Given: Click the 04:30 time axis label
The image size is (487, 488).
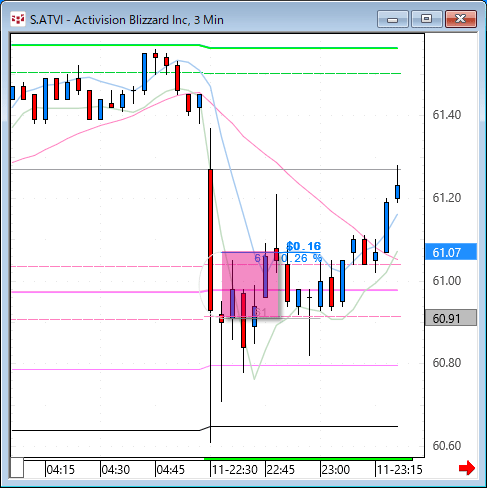Looking at the screenshot, I should pos(116,470).
